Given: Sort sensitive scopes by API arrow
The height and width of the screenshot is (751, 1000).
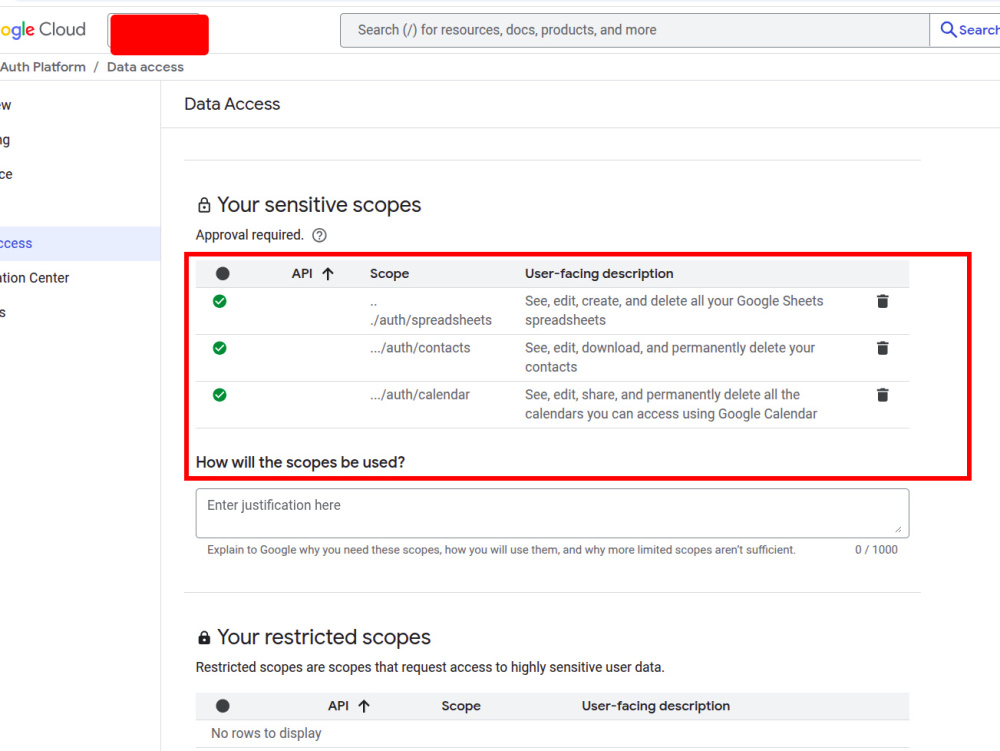Looking at the screenshot, I should pyautogui.click(x=328, y=274).
